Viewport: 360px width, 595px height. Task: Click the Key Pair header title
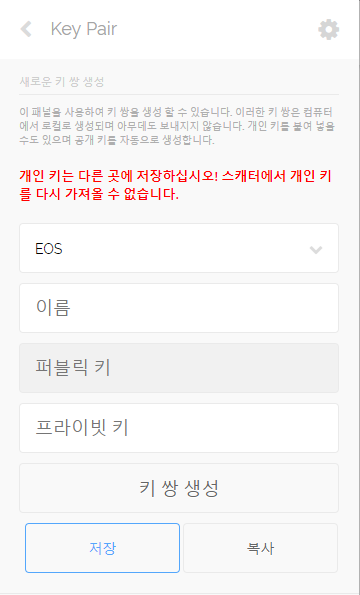pyautogui.click(x=84, y=29)
